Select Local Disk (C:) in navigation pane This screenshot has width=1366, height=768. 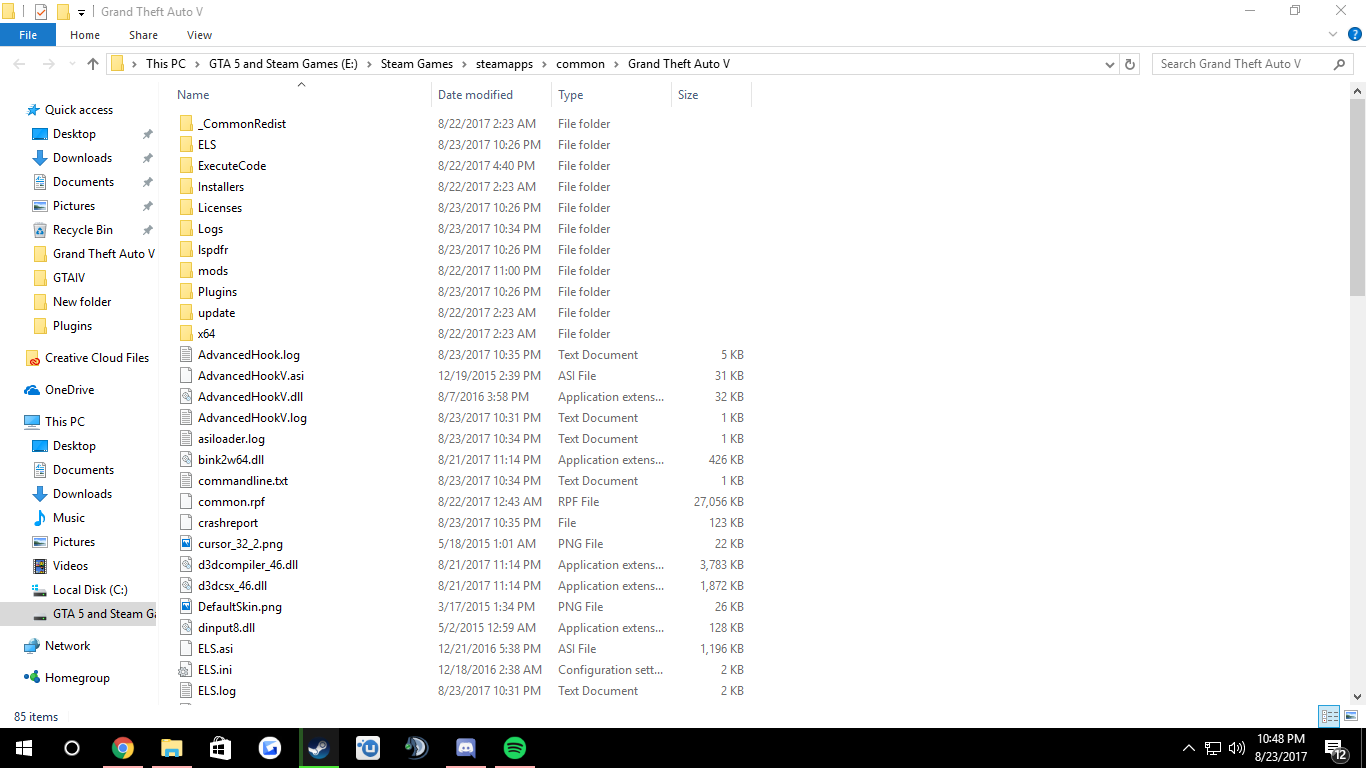coord(90,590)
